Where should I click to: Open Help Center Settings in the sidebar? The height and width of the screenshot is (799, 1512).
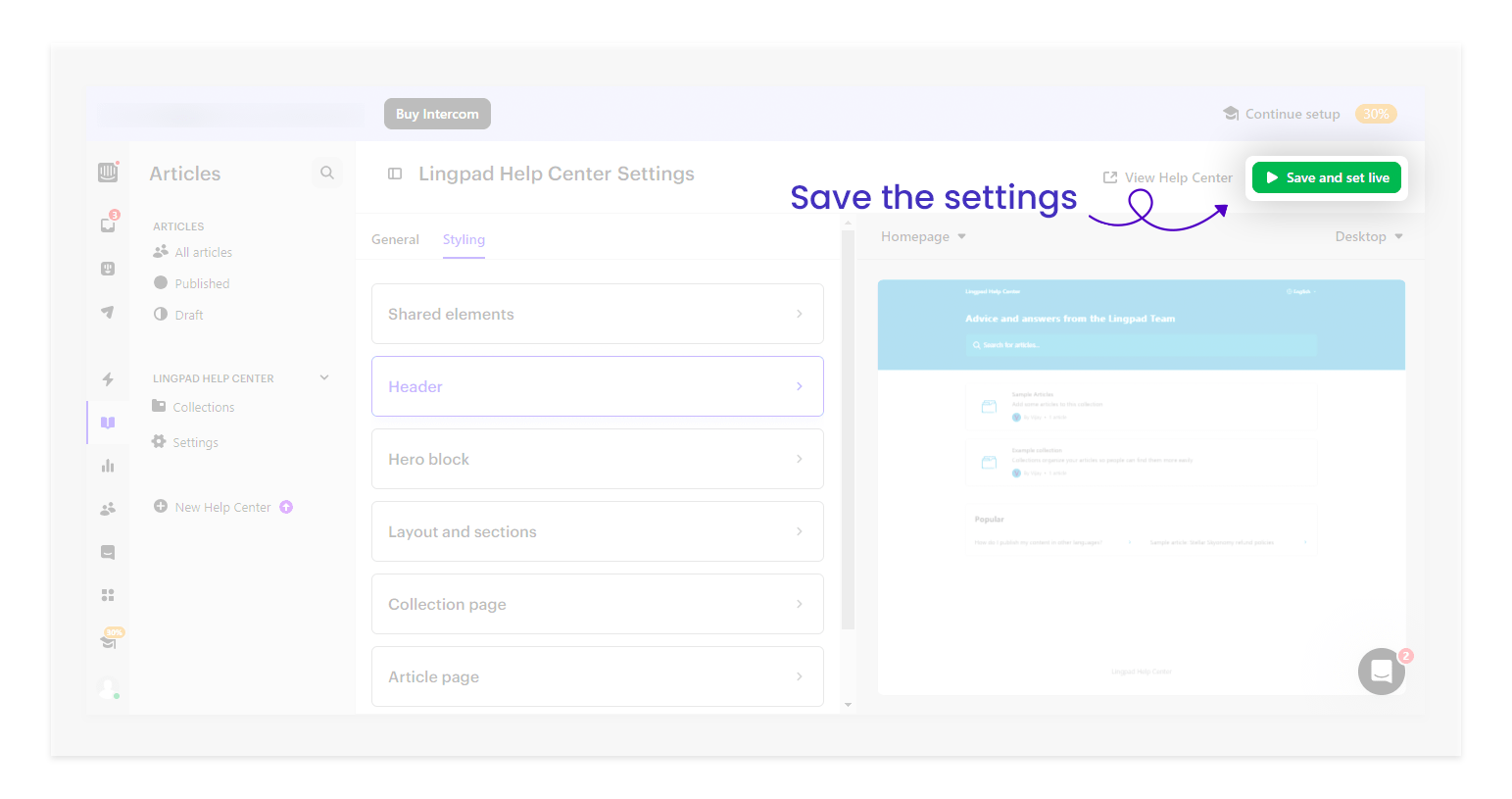(x=195, y=442)
